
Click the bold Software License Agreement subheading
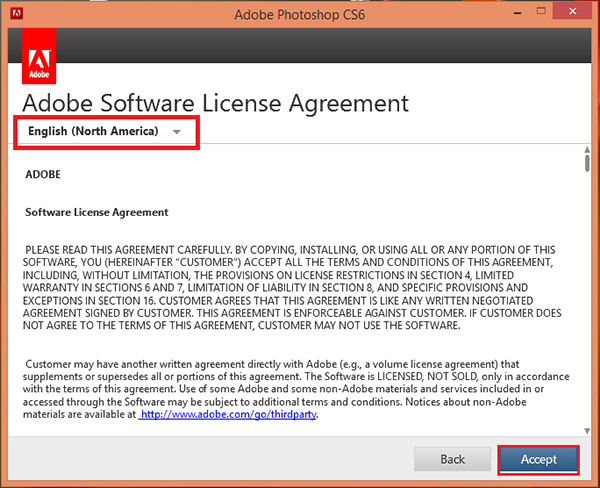coord(96,212)
